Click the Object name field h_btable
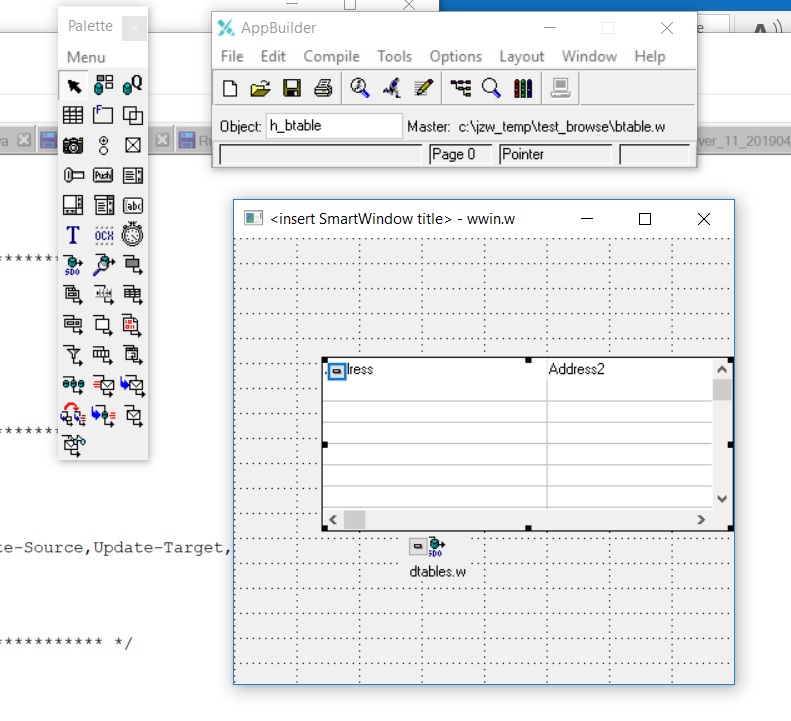791x721 pixels. coord(334,126)
